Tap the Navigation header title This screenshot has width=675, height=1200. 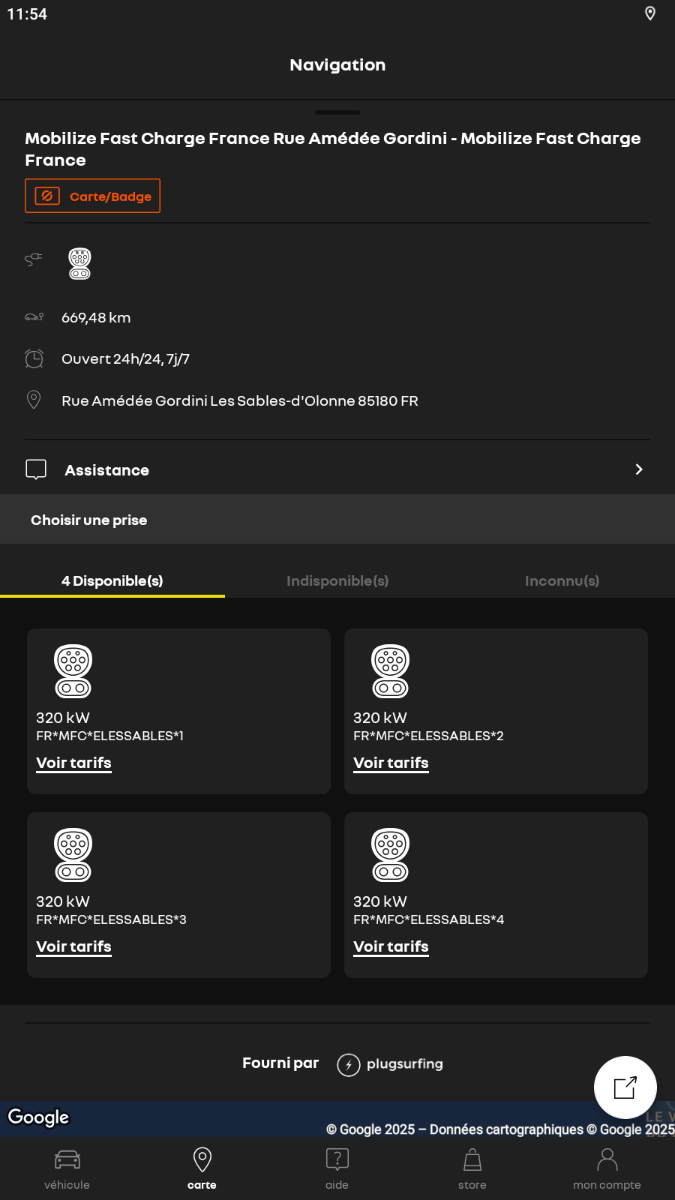(337, 65)
